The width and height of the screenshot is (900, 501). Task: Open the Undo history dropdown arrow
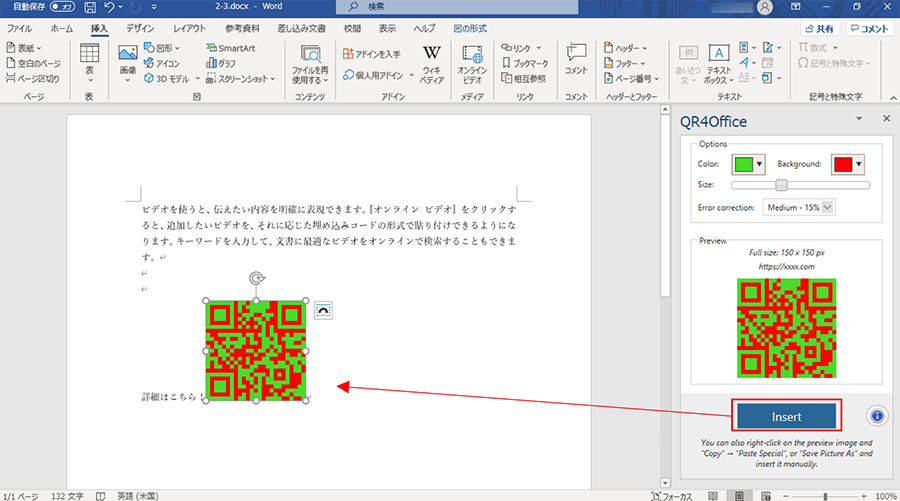click(121, 7)
